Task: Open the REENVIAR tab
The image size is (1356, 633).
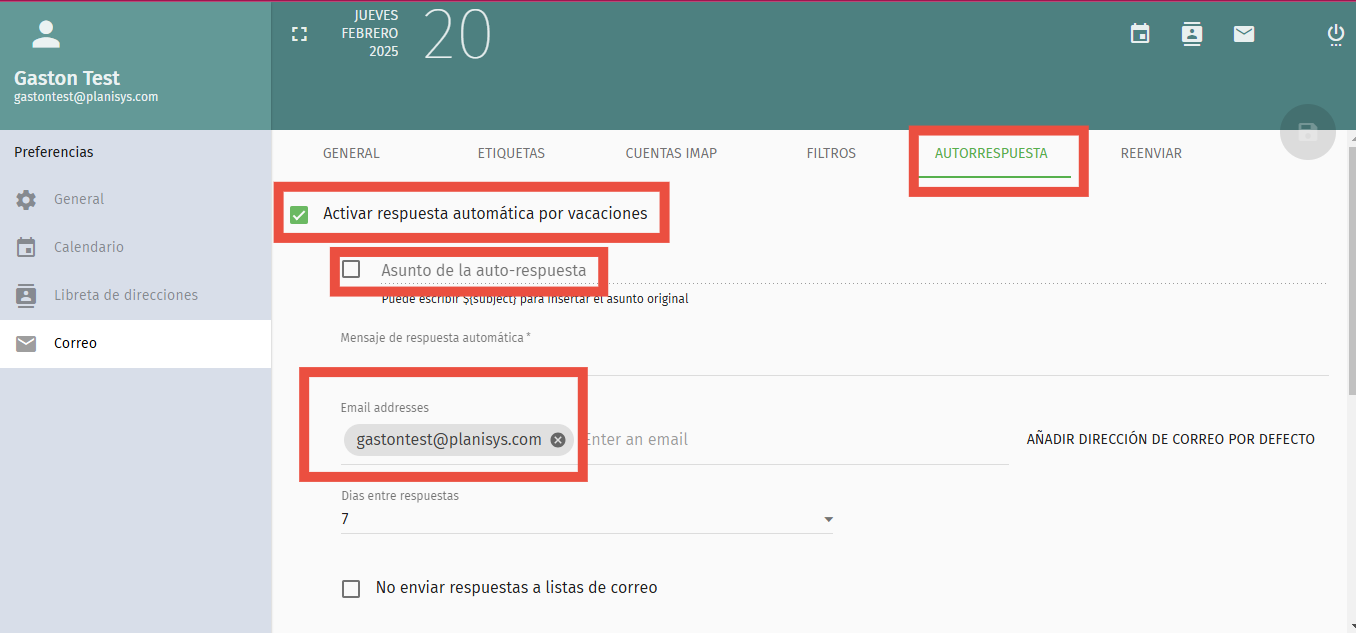Action: [1151, 153]
